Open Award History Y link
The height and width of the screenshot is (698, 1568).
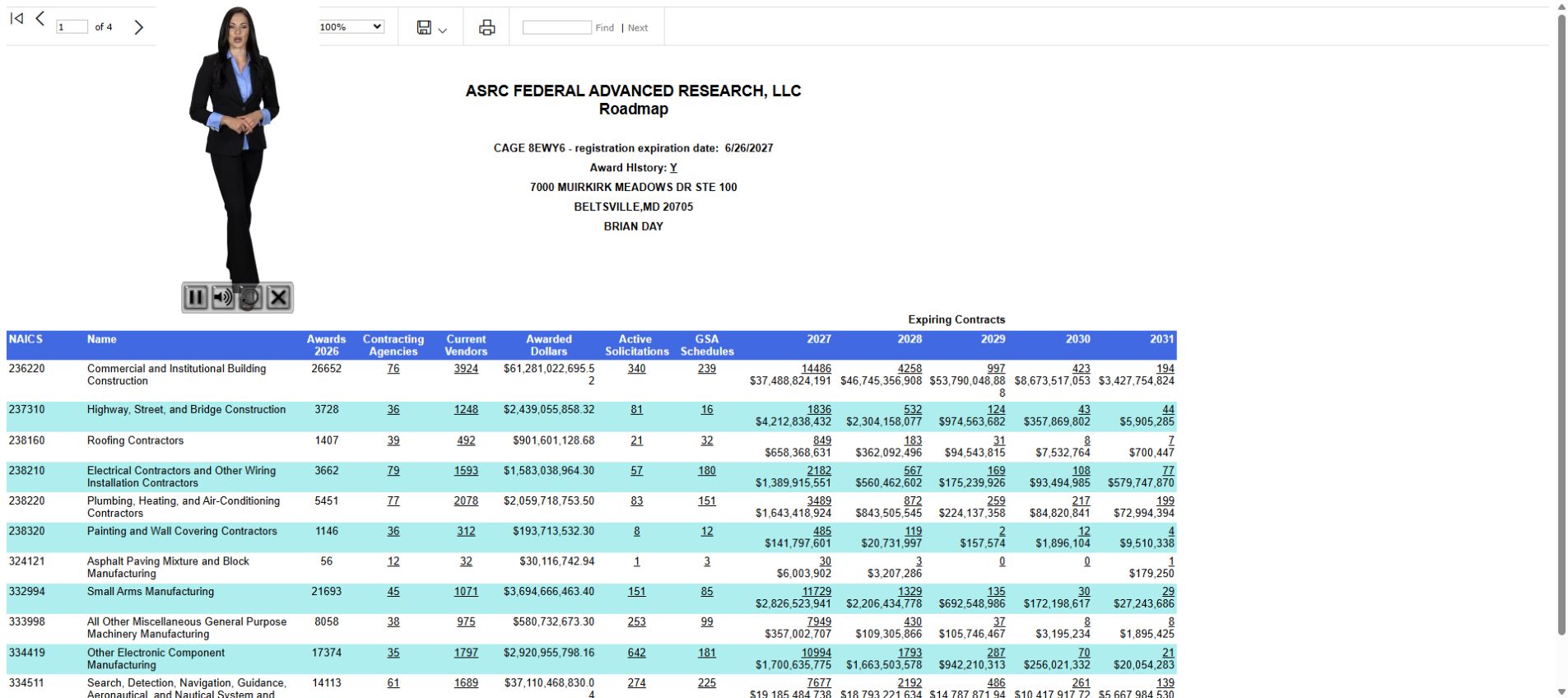673,167
